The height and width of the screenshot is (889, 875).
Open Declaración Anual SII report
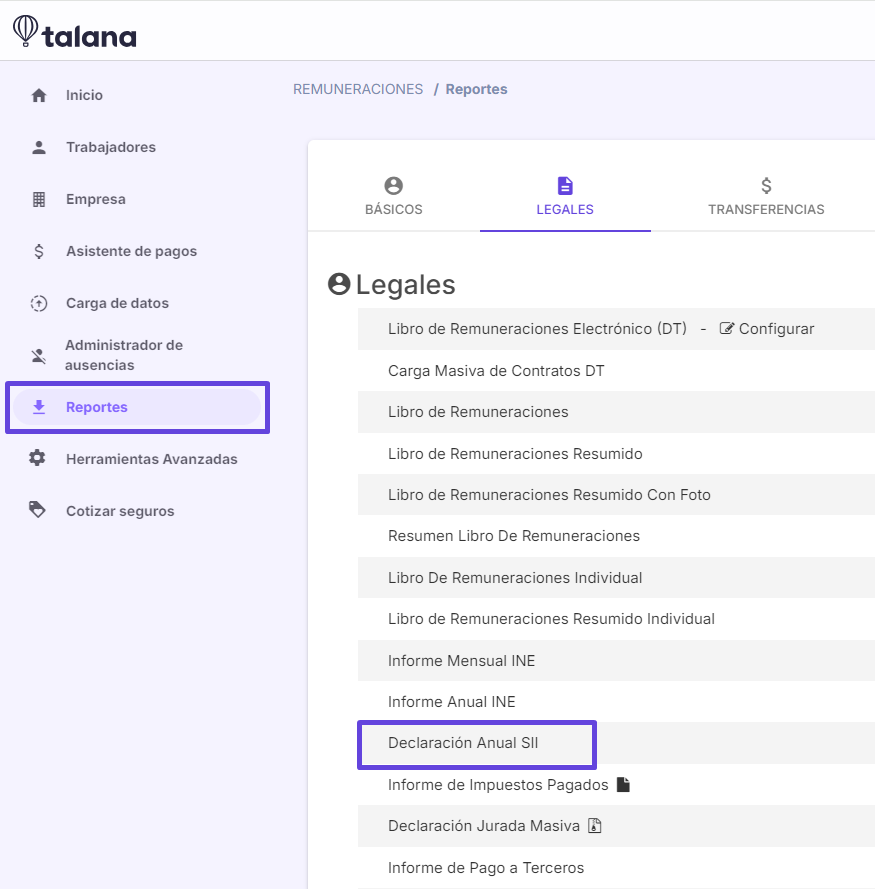point(463,743)
